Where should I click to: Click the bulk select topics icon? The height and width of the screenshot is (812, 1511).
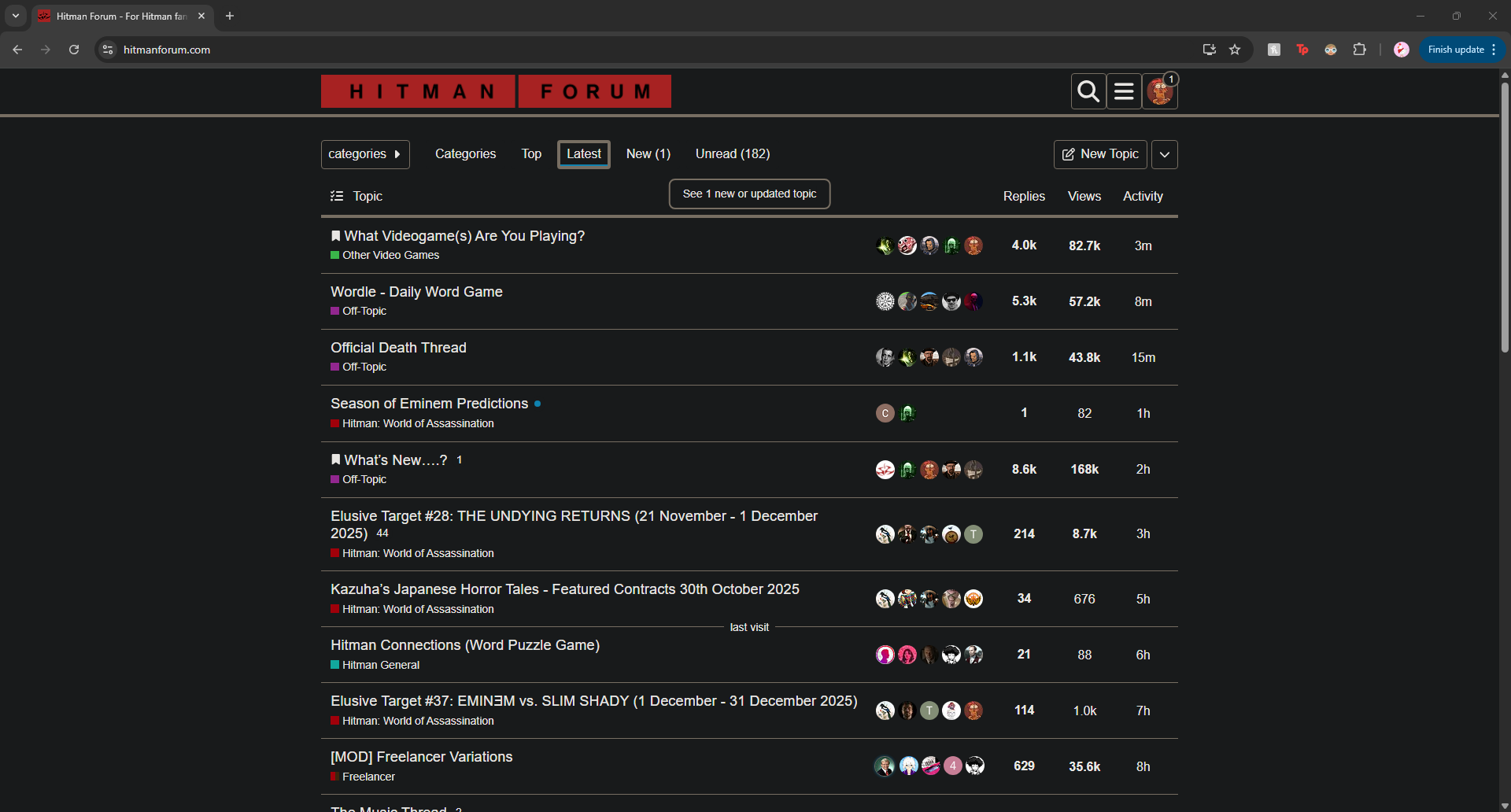pos(337,196)
